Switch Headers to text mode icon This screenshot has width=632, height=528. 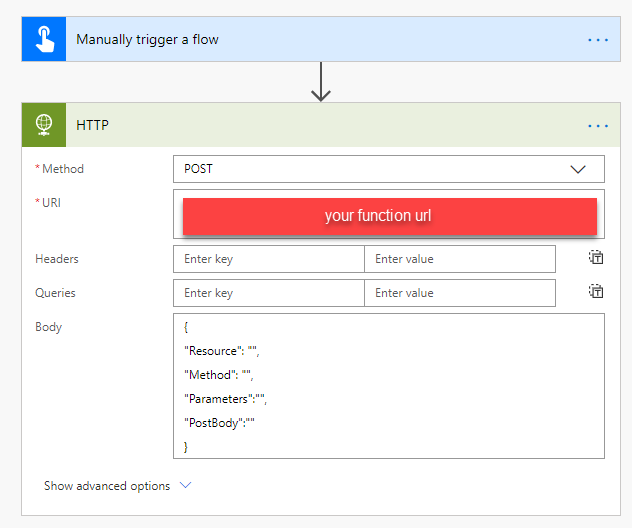596,258
